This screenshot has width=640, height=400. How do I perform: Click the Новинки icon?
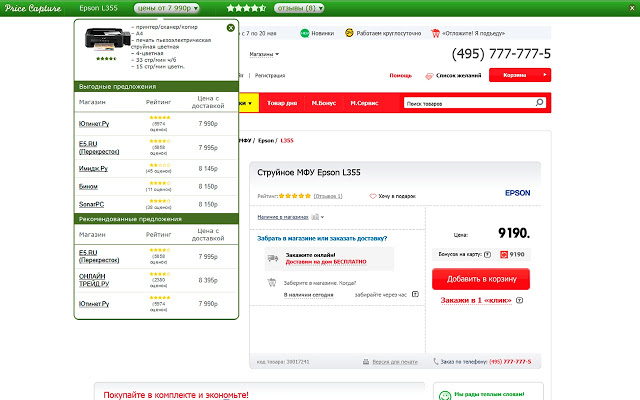[x=304, y=33]
